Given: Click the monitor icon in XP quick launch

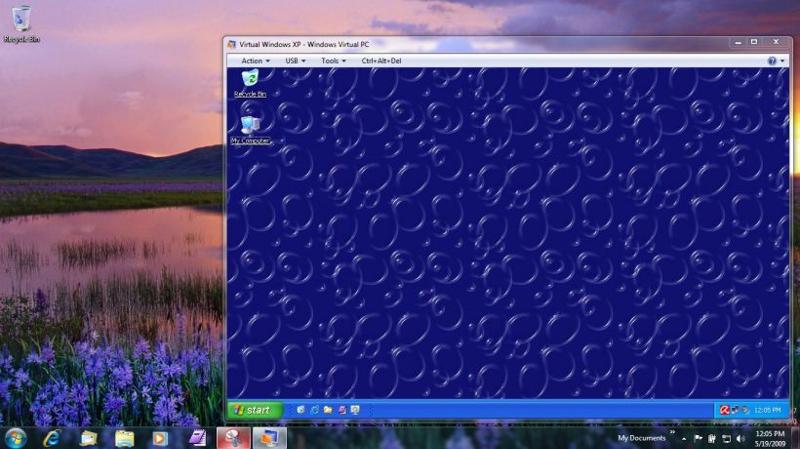Looking at the screenshot, I should pos(355,410).
